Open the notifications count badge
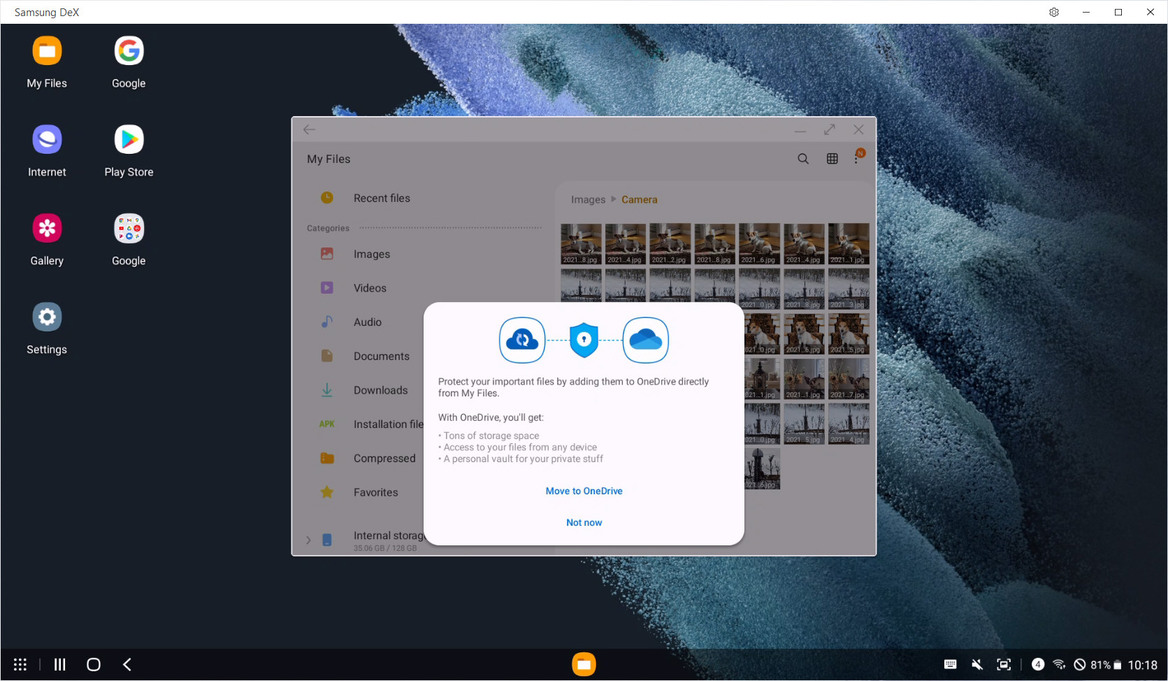Viewport: 1168px width, 681px height. click(x=1038, y=664)
